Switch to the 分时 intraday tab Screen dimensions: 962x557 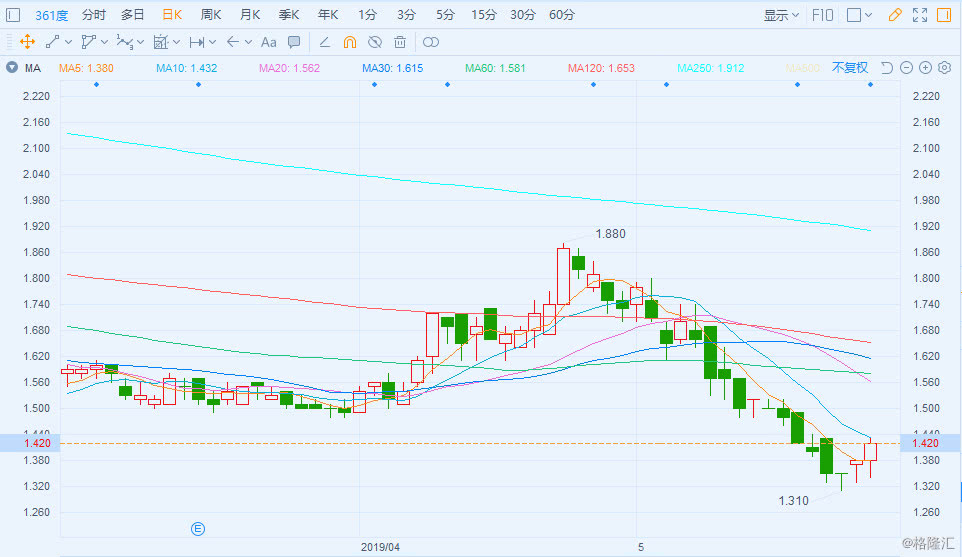click(93, 15)
